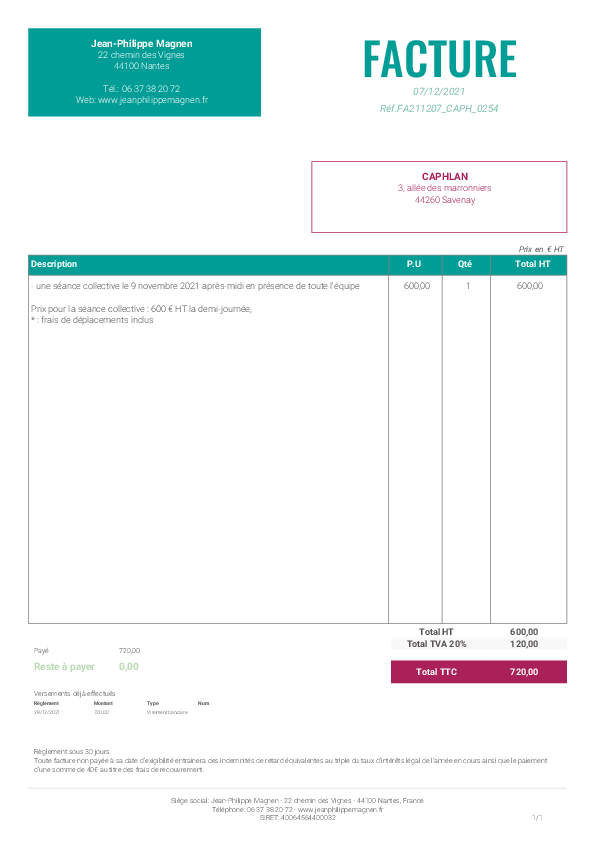
Task: Click the P.U column header
Action: [413, 264]
